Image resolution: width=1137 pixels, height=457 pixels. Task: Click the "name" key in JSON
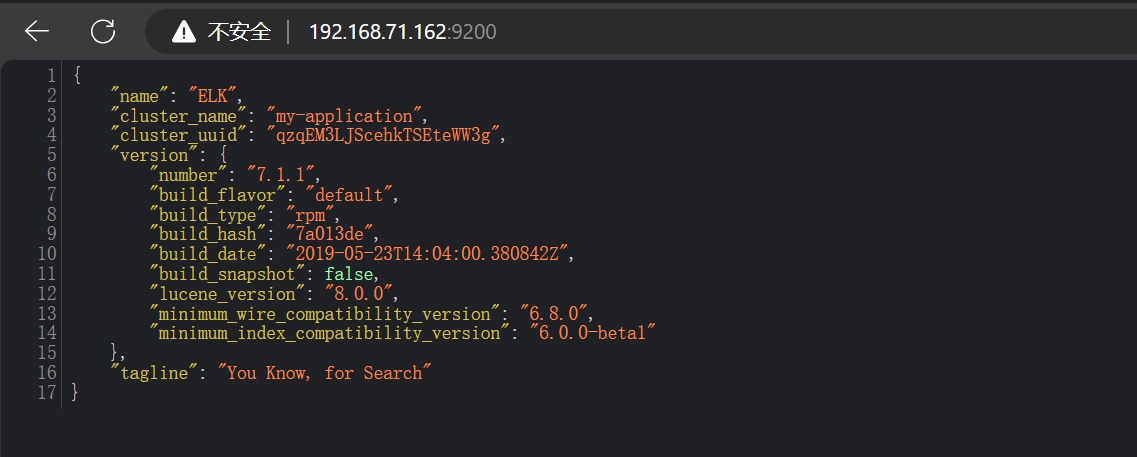click(141, 96)
